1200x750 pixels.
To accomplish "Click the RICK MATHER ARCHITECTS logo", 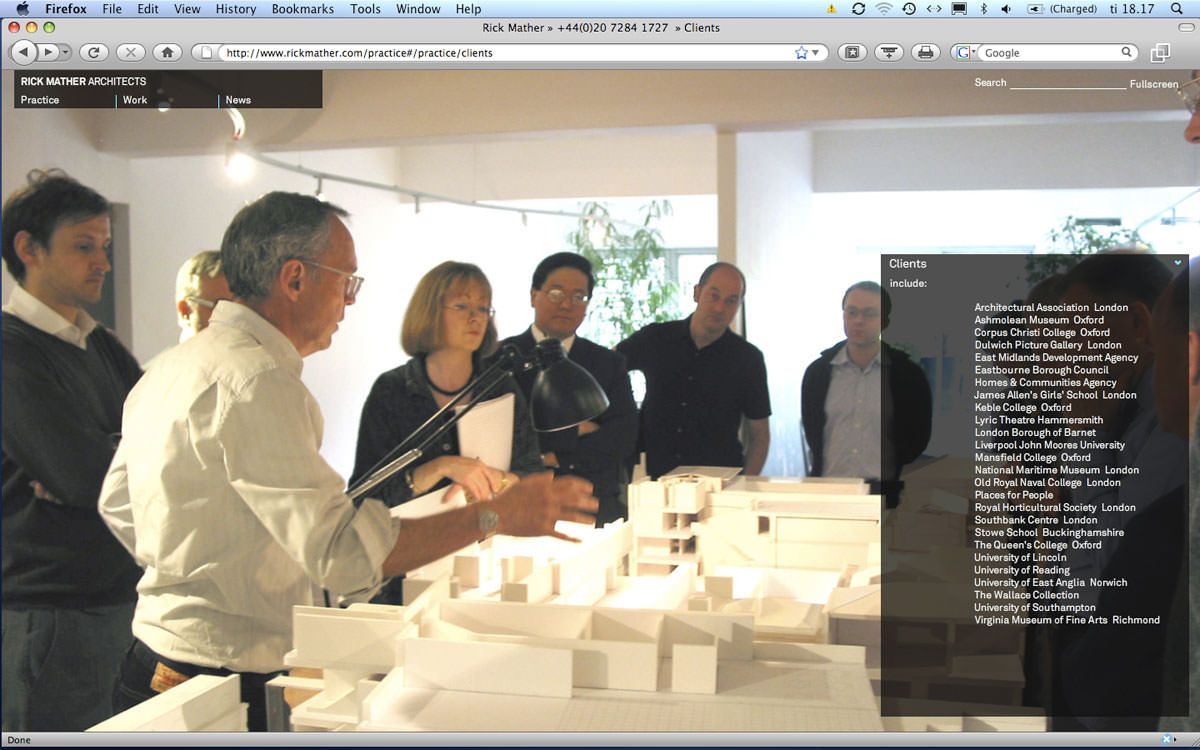I will (x=83, y=82).
